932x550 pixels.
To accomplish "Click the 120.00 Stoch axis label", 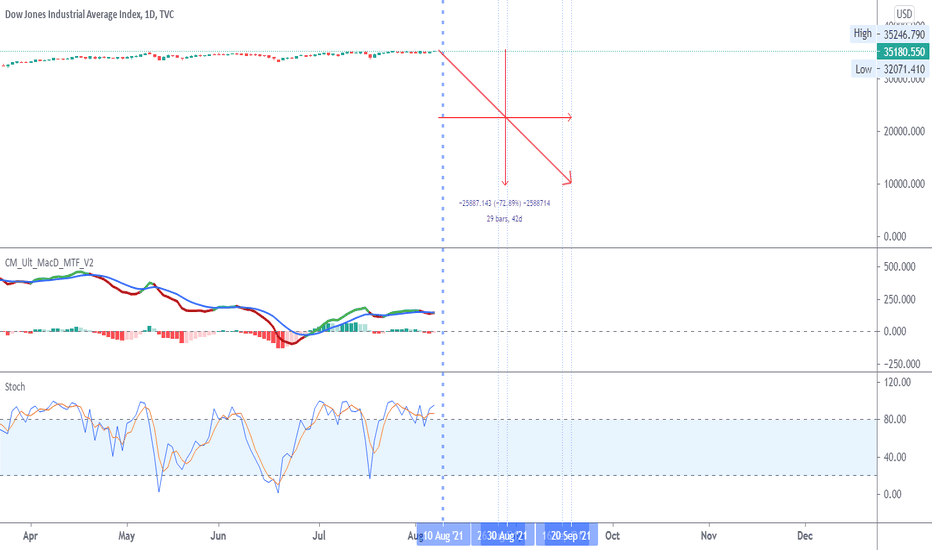I will pos(898,382).
